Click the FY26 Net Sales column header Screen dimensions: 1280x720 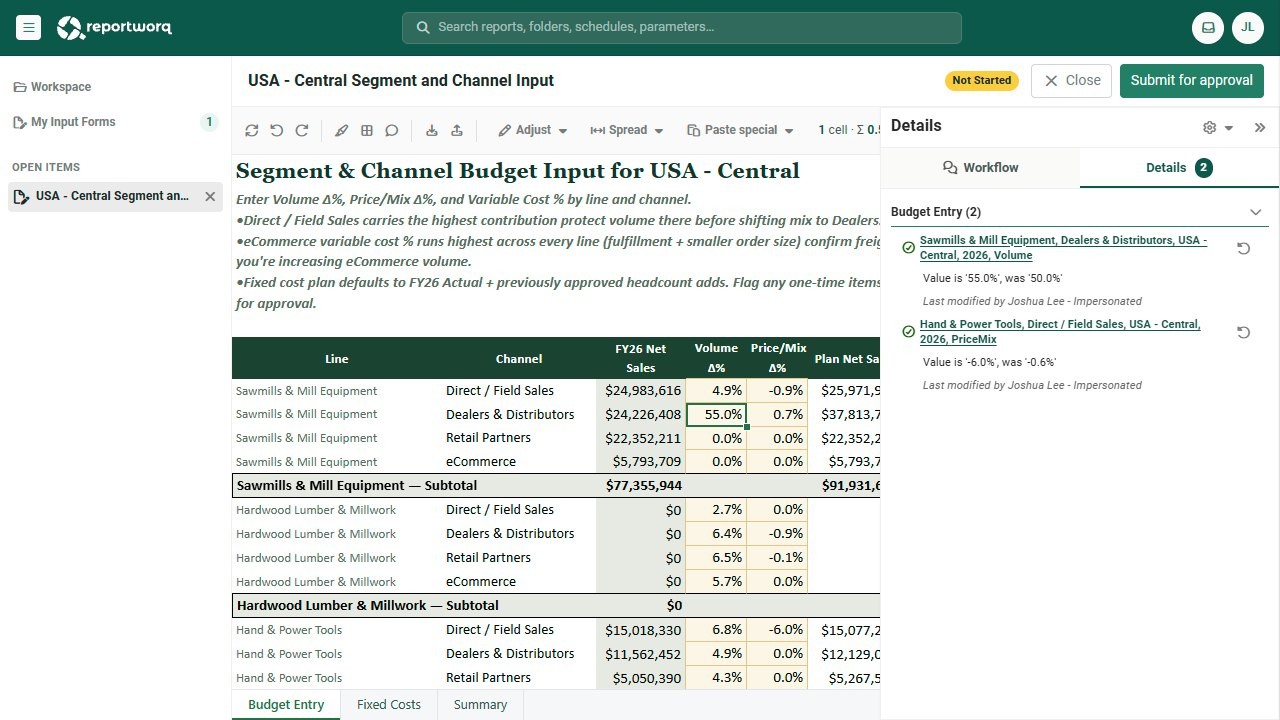tap(641, 358)
